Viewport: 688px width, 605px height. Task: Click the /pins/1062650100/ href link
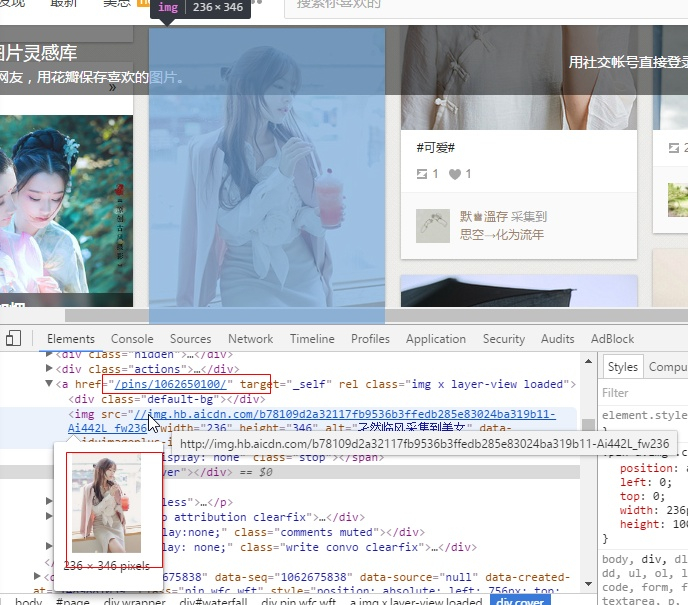(x=172, y=384)
